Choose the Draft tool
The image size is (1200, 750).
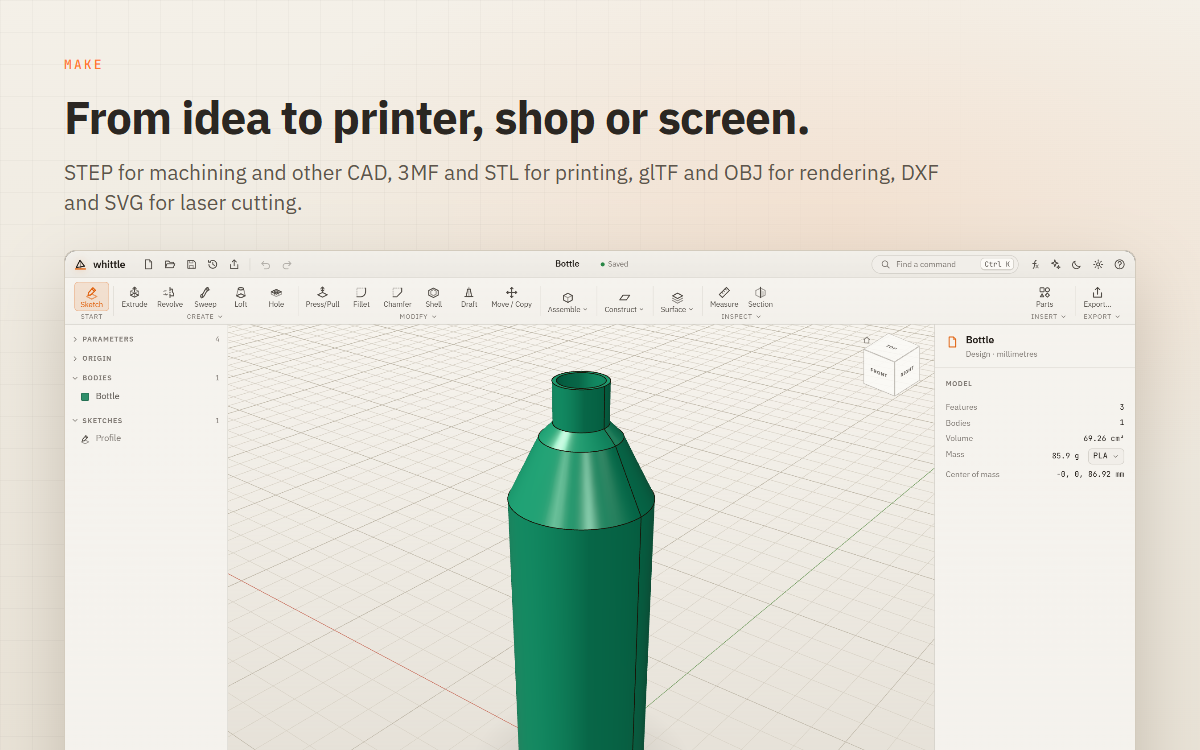[x=469, y=297]
